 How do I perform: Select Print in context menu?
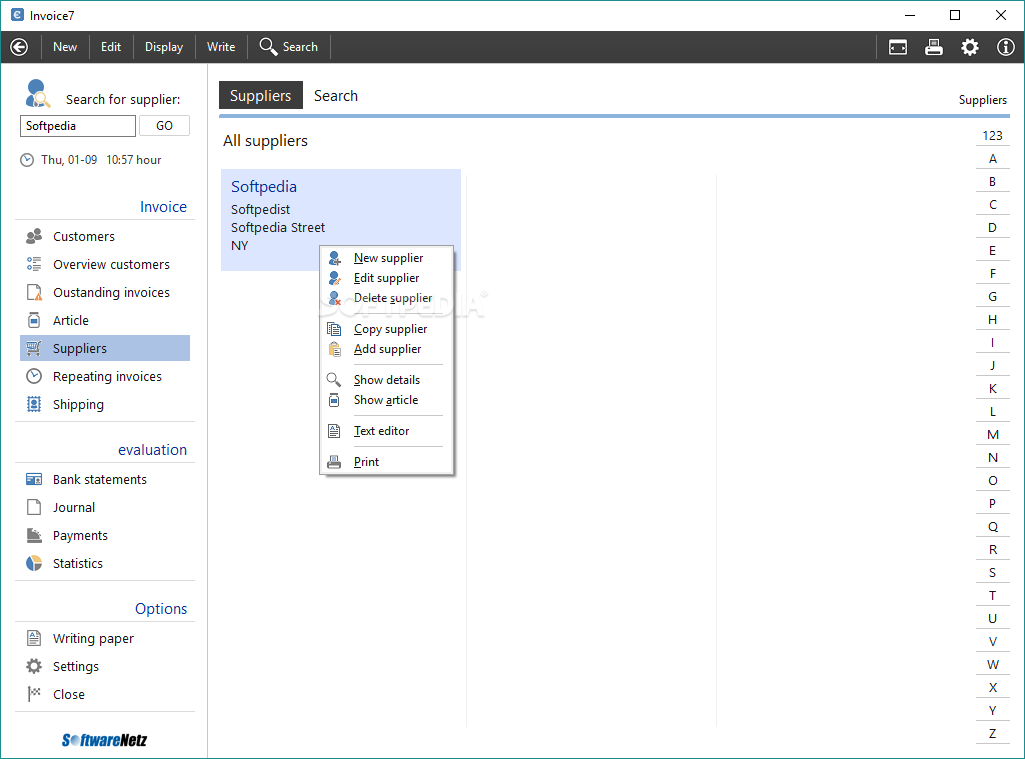tap(366, 462)
